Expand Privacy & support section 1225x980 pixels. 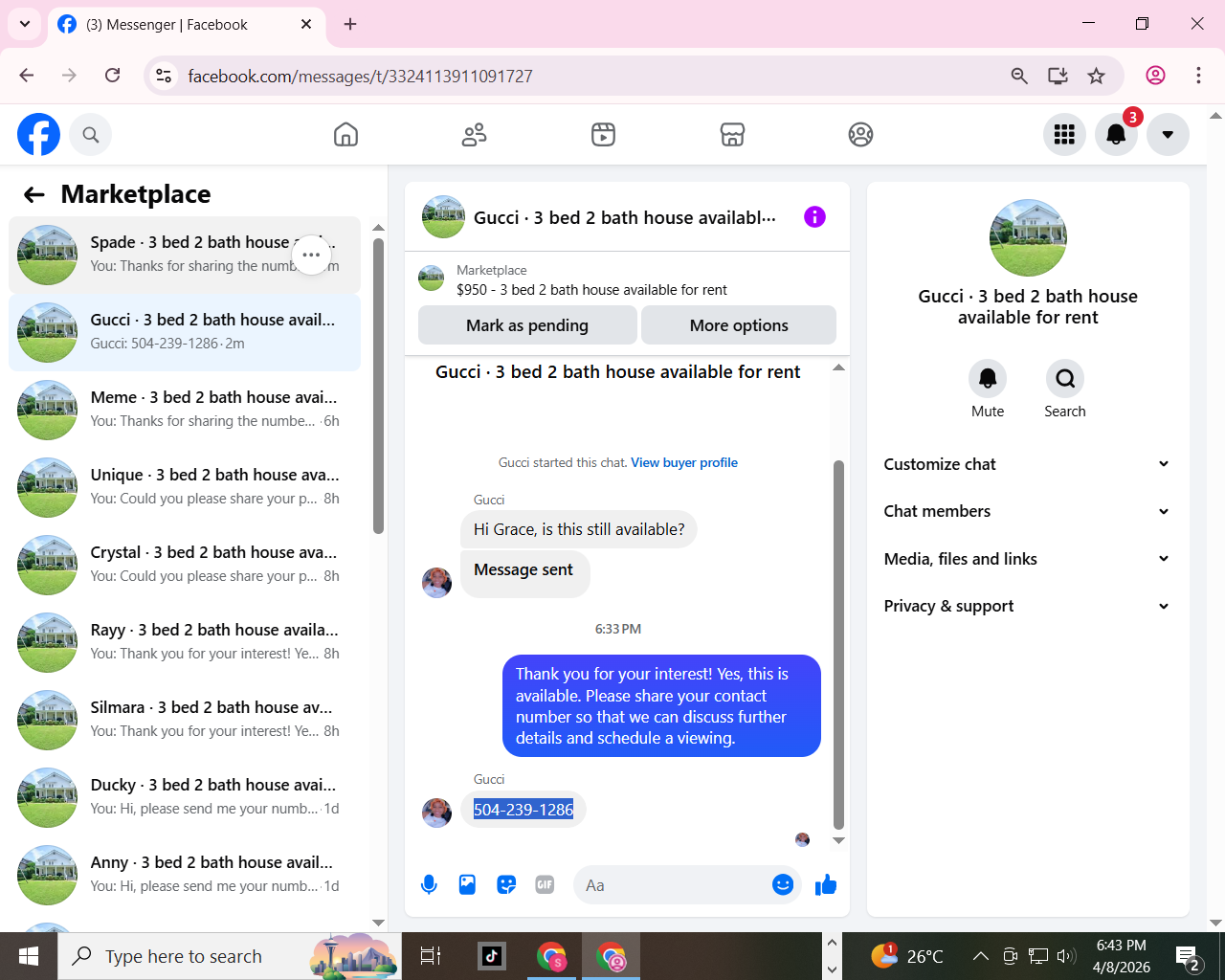[x=1028, y=606]
